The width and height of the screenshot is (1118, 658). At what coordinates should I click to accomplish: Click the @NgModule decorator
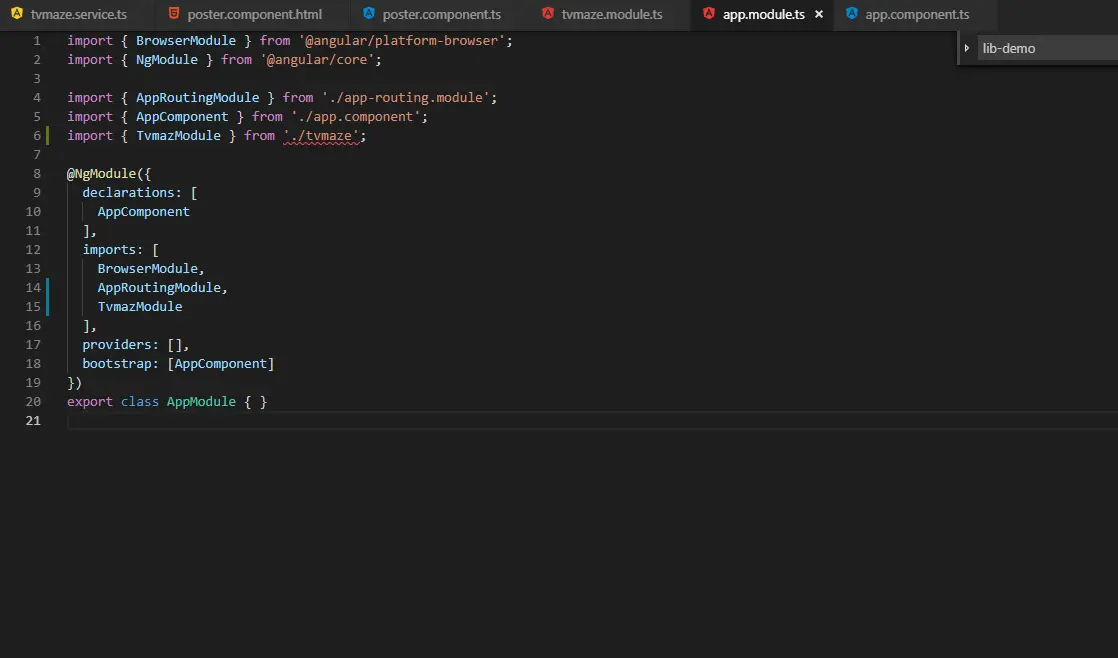[101, 174]
